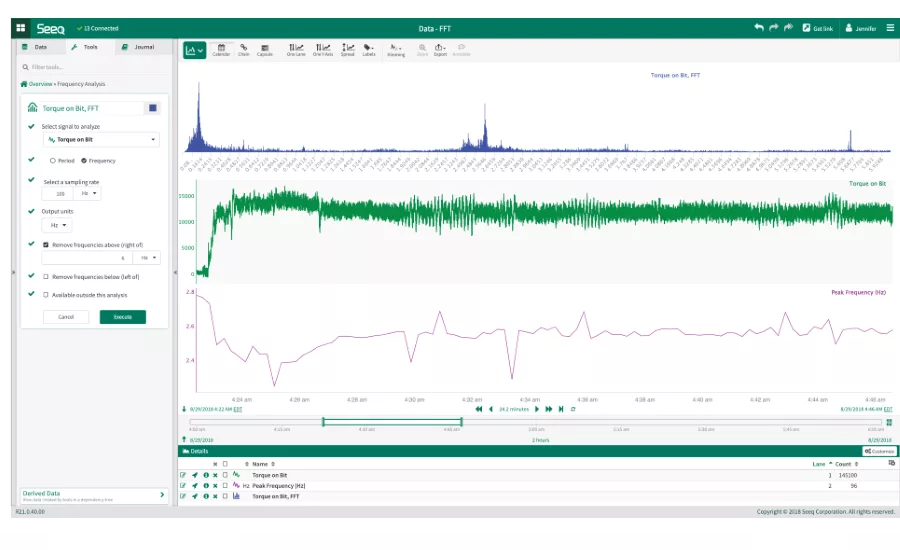900x550 pixels.
Task: Uncheck Remove frequencies above checkbox
Action: pos(46,245)
